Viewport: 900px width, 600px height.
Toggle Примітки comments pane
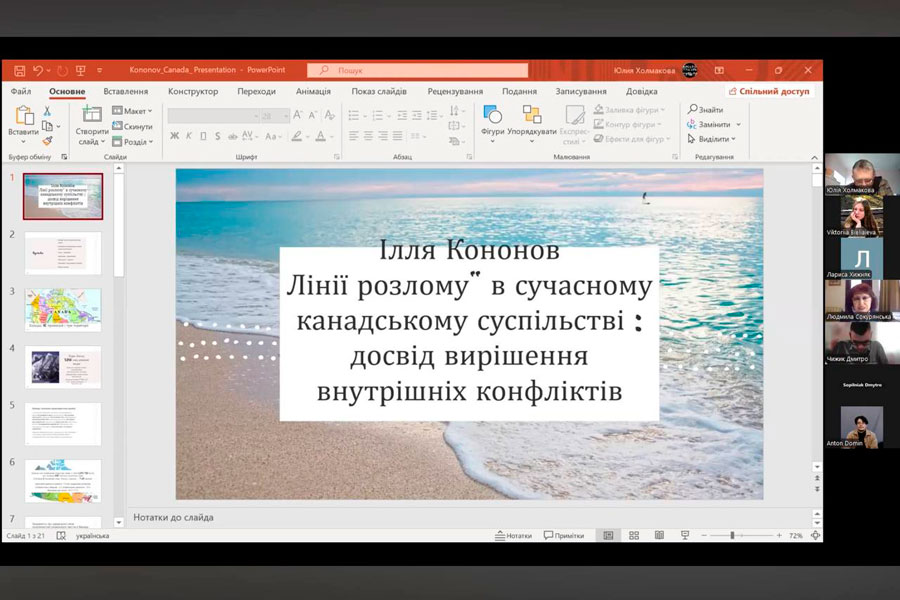coord(563,536)
